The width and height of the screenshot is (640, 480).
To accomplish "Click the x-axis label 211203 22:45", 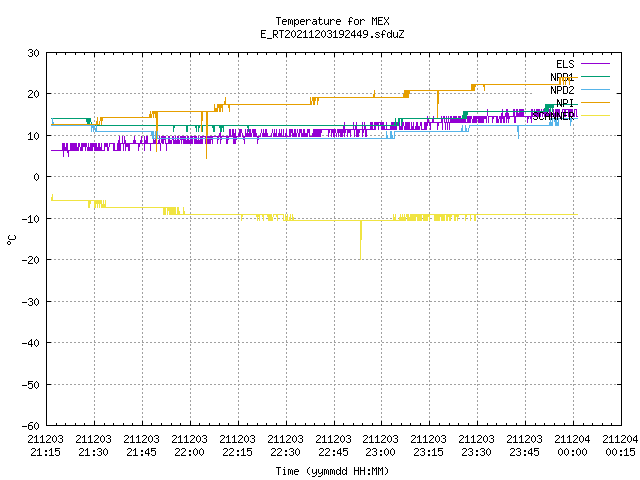I will coord(333,446).
